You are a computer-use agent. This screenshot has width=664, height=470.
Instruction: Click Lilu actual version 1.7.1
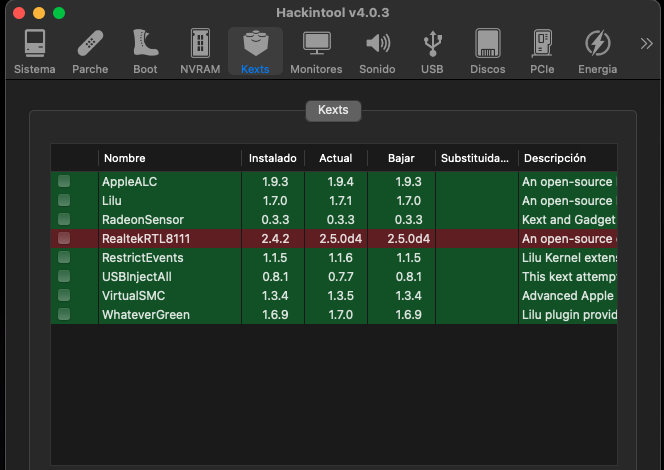tap(340, 201)
